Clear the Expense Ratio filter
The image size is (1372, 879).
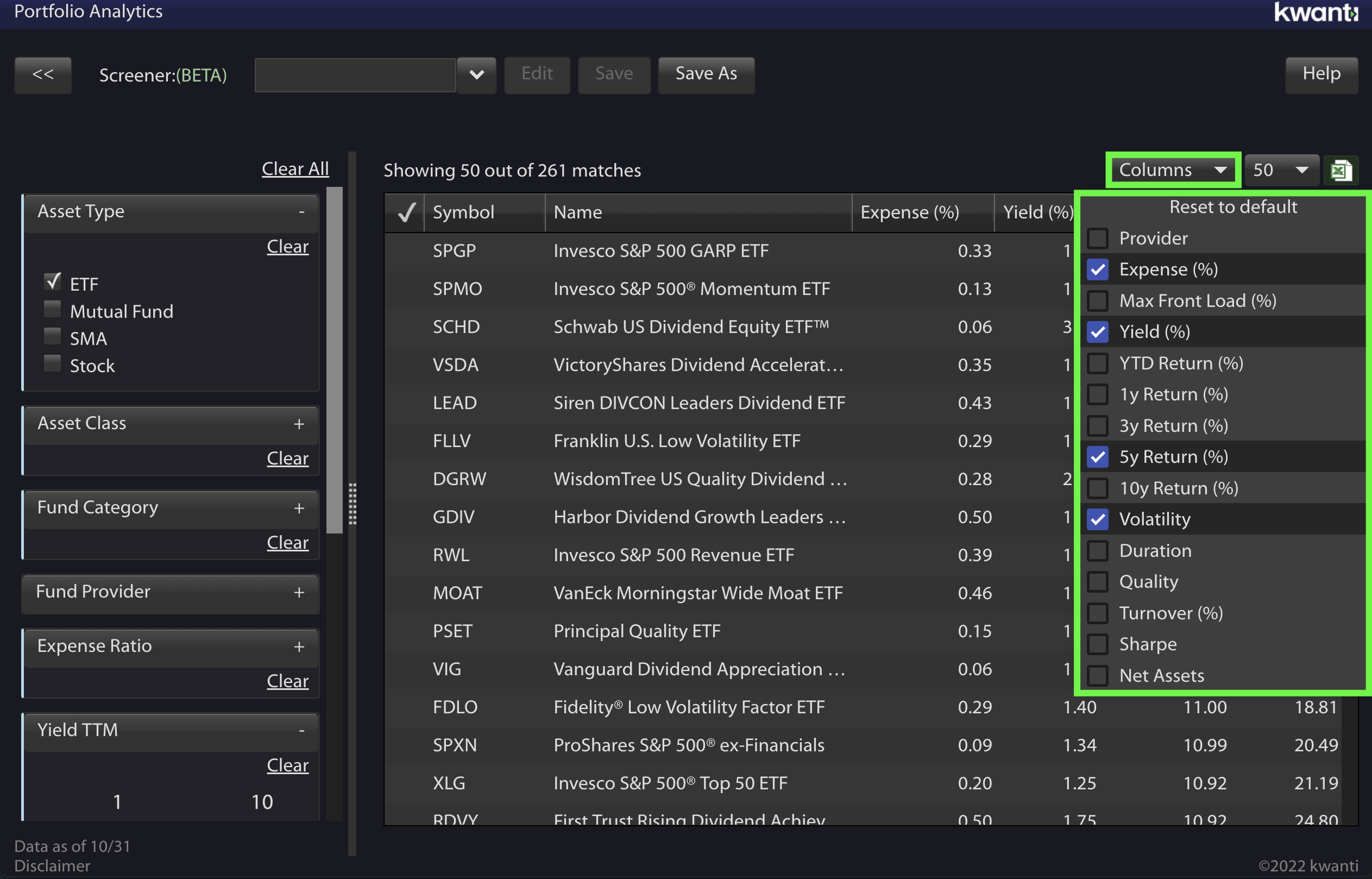point(287,681)
